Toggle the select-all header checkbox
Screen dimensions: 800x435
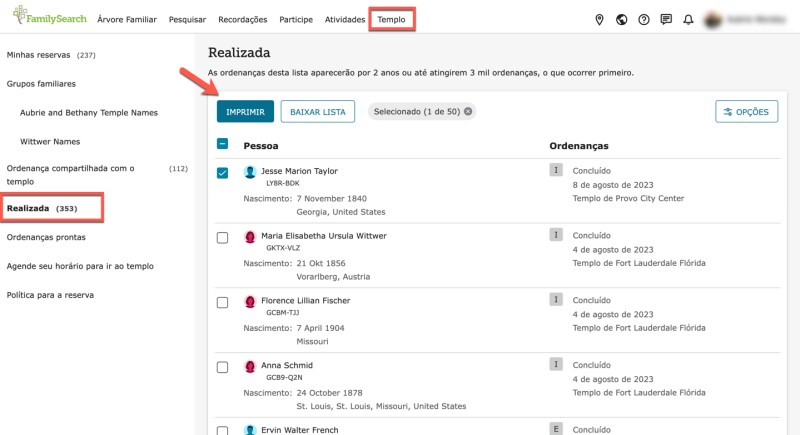point(222,144)
